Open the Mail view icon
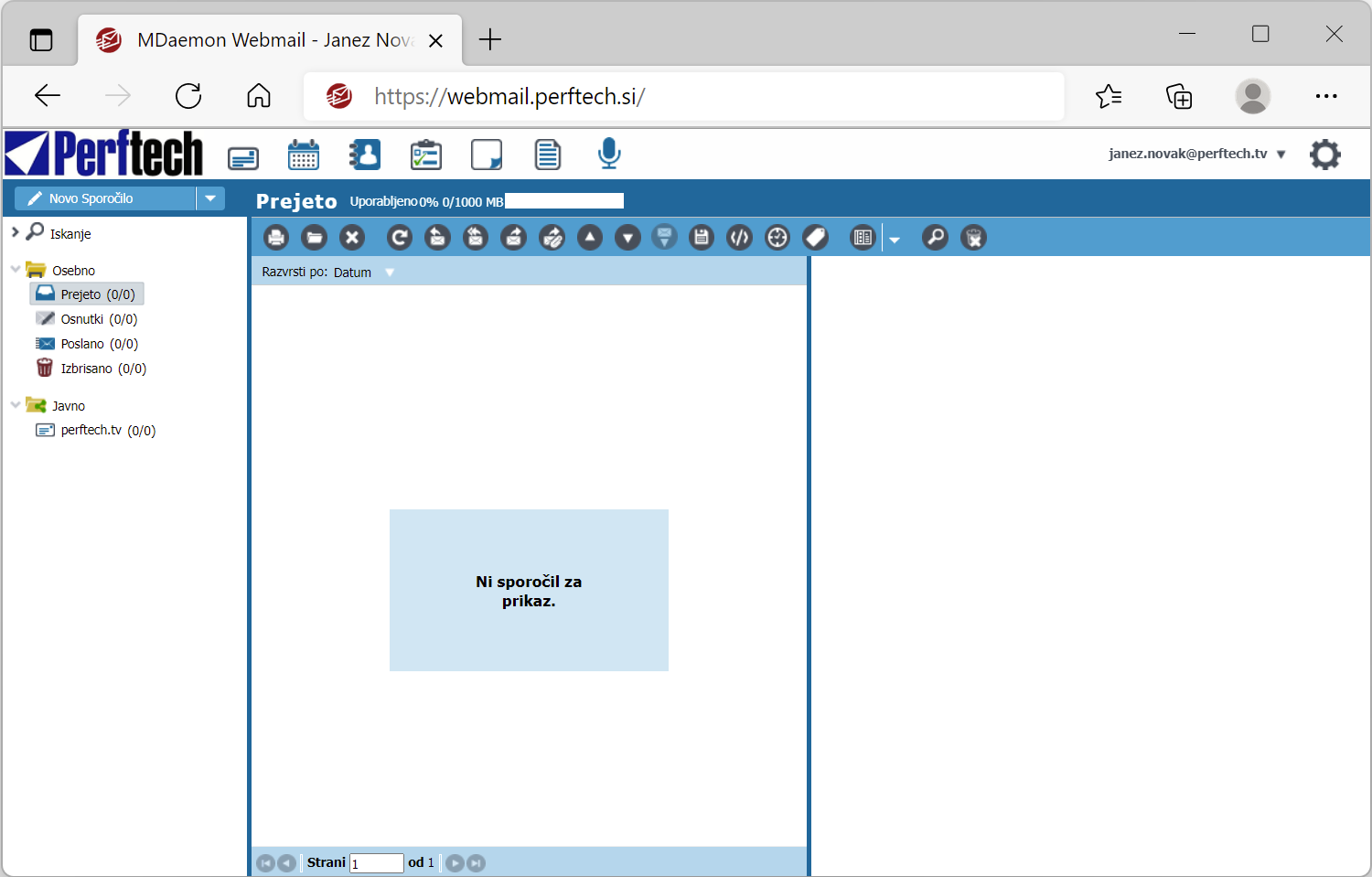This screenshot has height=877, width=1372. point(243,157)
